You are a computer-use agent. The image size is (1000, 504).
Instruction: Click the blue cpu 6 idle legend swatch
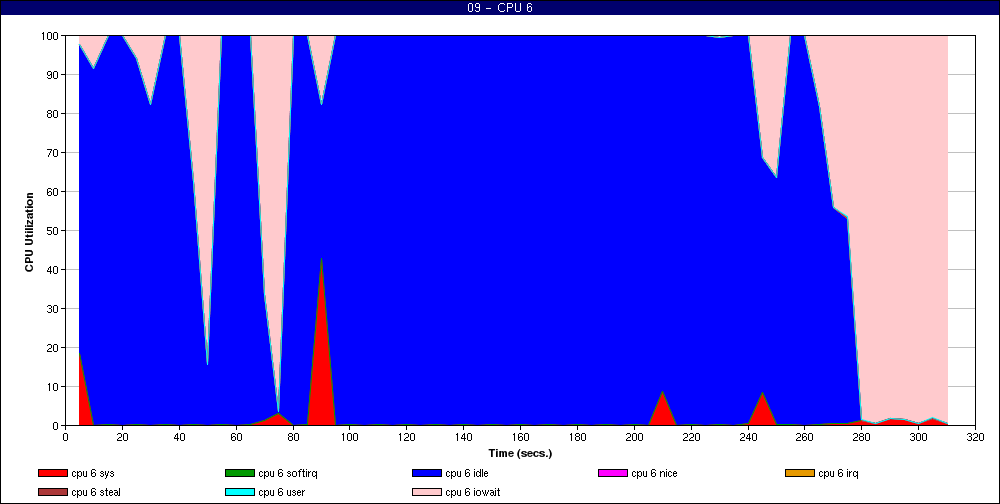pos(426,473)
